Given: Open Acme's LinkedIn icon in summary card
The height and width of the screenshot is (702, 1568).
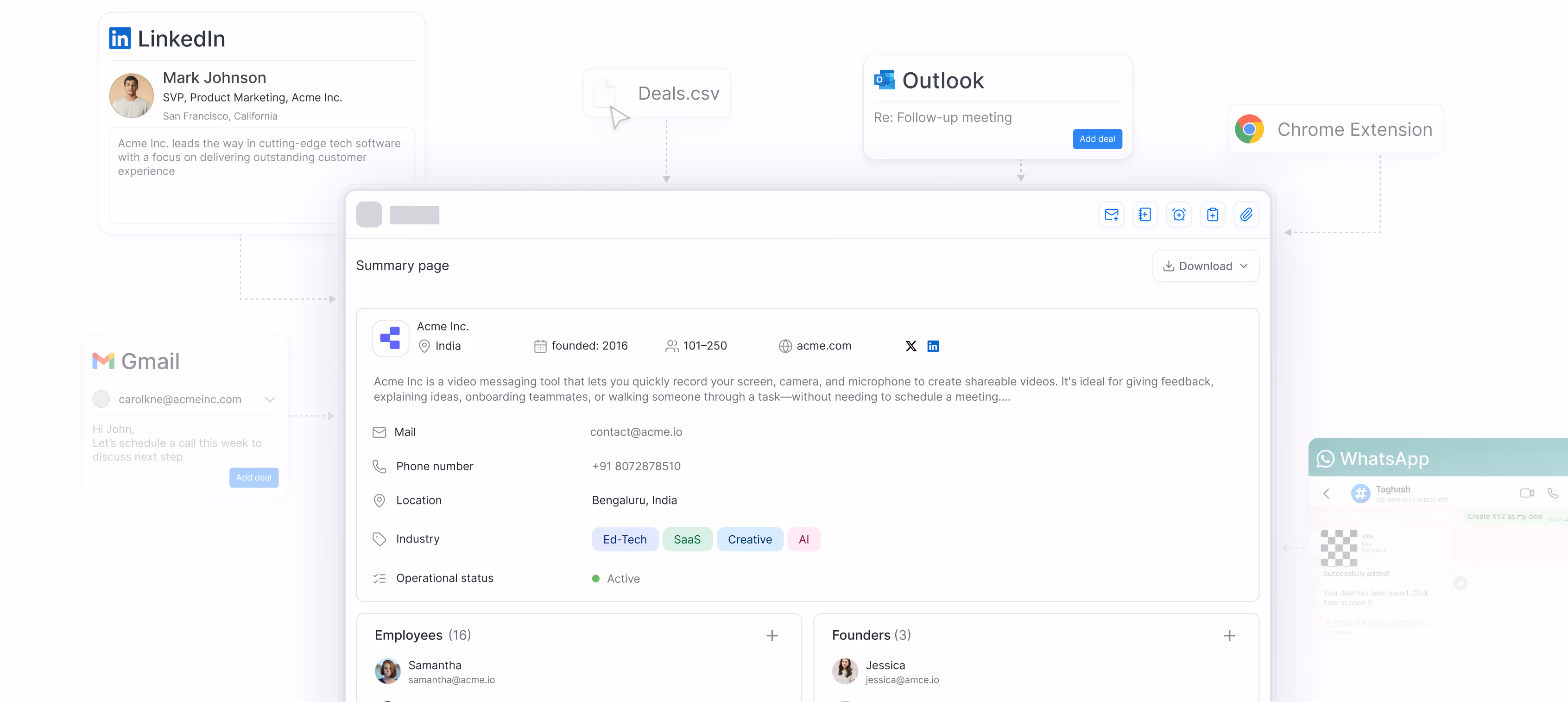Looking at the screenshot, I should [933, 347].
